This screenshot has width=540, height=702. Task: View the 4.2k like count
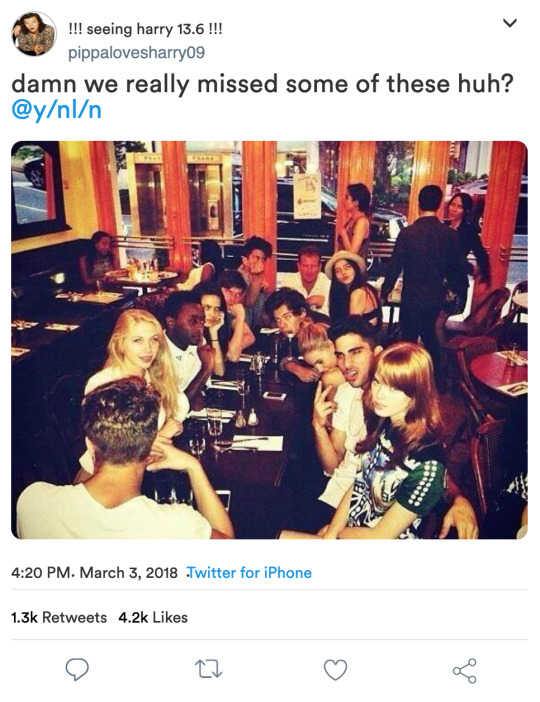[x=133, y=617]
